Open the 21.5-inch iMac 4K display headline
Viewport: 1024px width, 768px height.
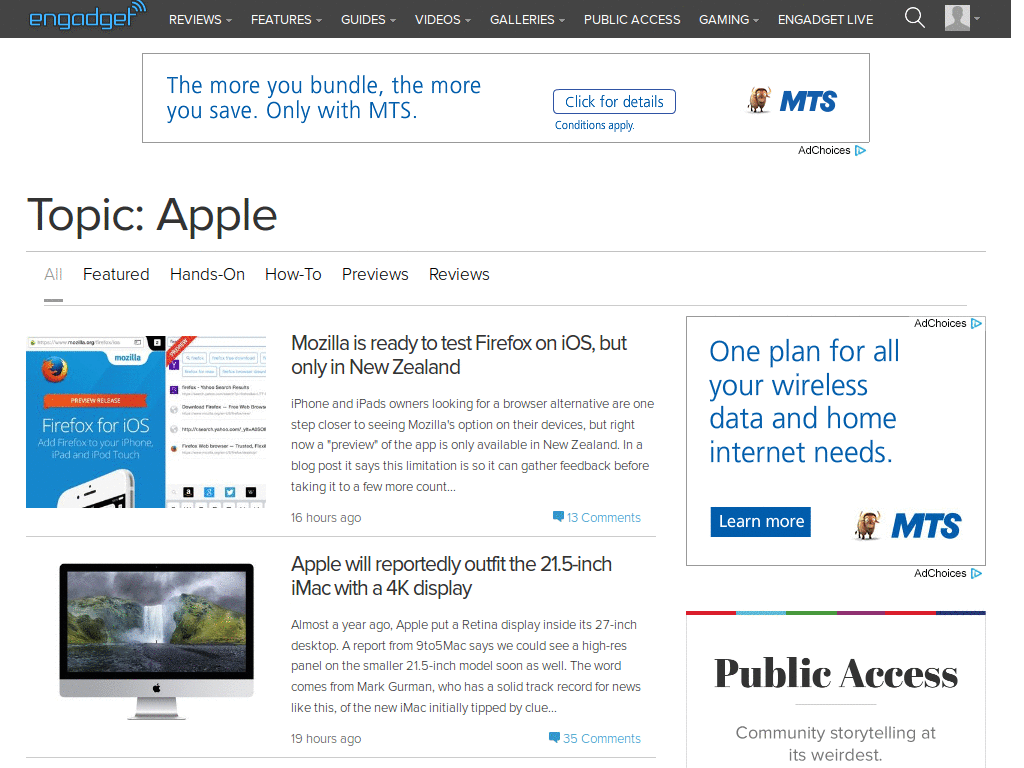point(451,576)
